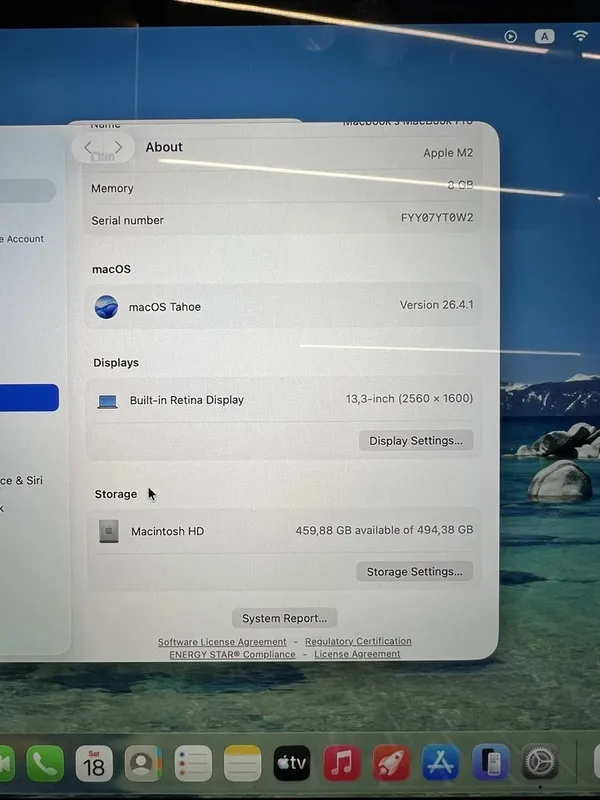Screen dimensions: 600x800
Task: Open System Settings gear in Dock
Action: [x=540, y=764]
